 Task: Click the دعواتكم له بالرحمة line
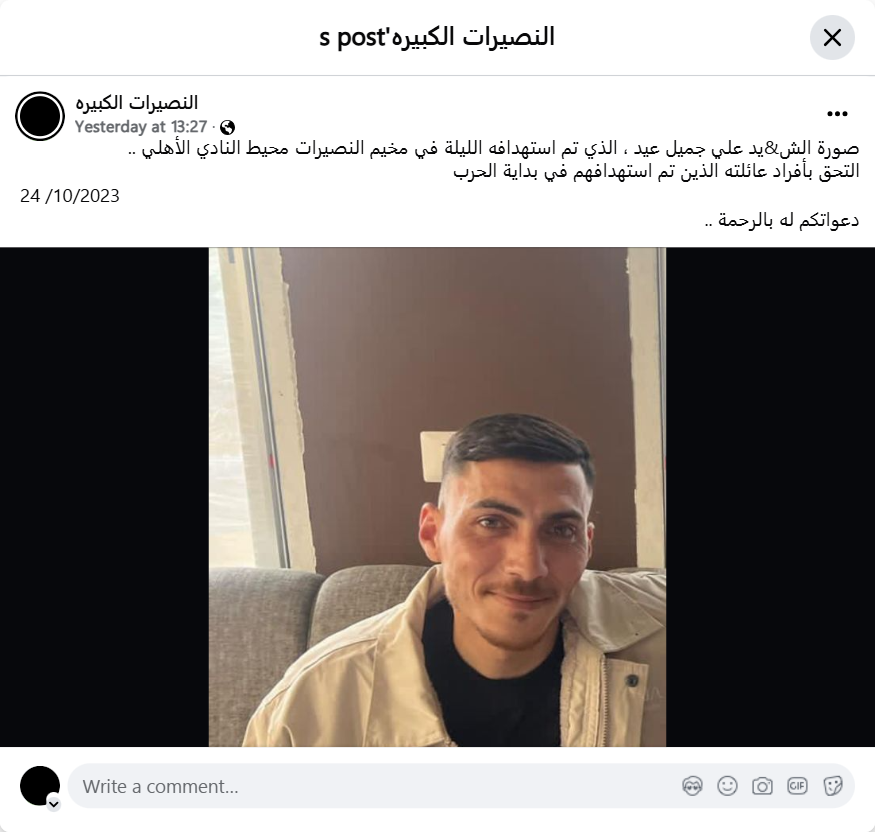782,220
